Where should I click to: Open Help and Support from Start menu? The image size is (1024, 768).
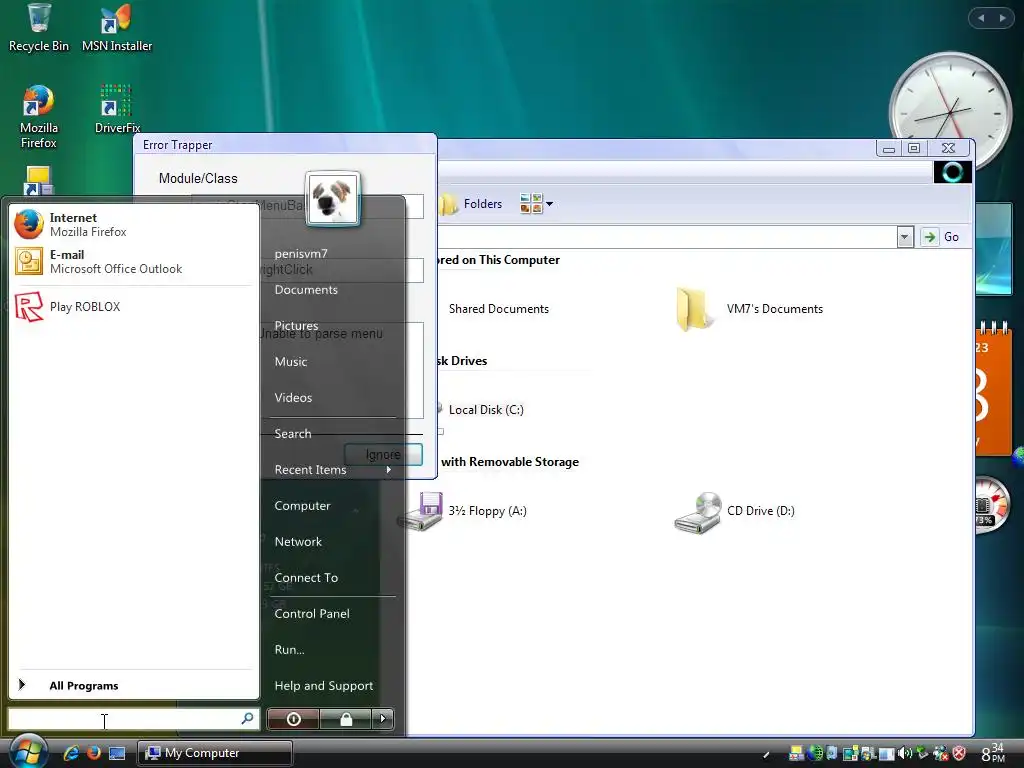pyautogui.click(x=324, y=685)
